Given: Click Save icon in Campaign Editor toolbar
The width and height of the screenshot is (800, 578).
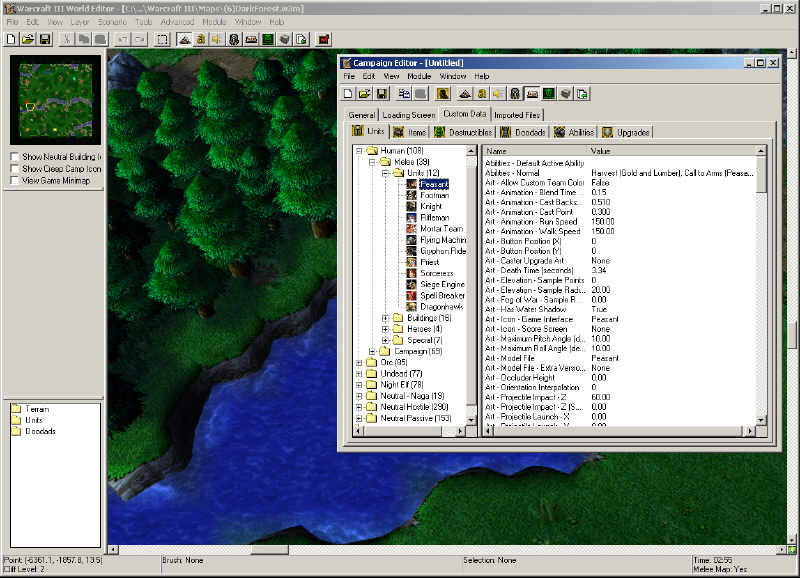Looking at the screenshot, I should coord(382,94).
